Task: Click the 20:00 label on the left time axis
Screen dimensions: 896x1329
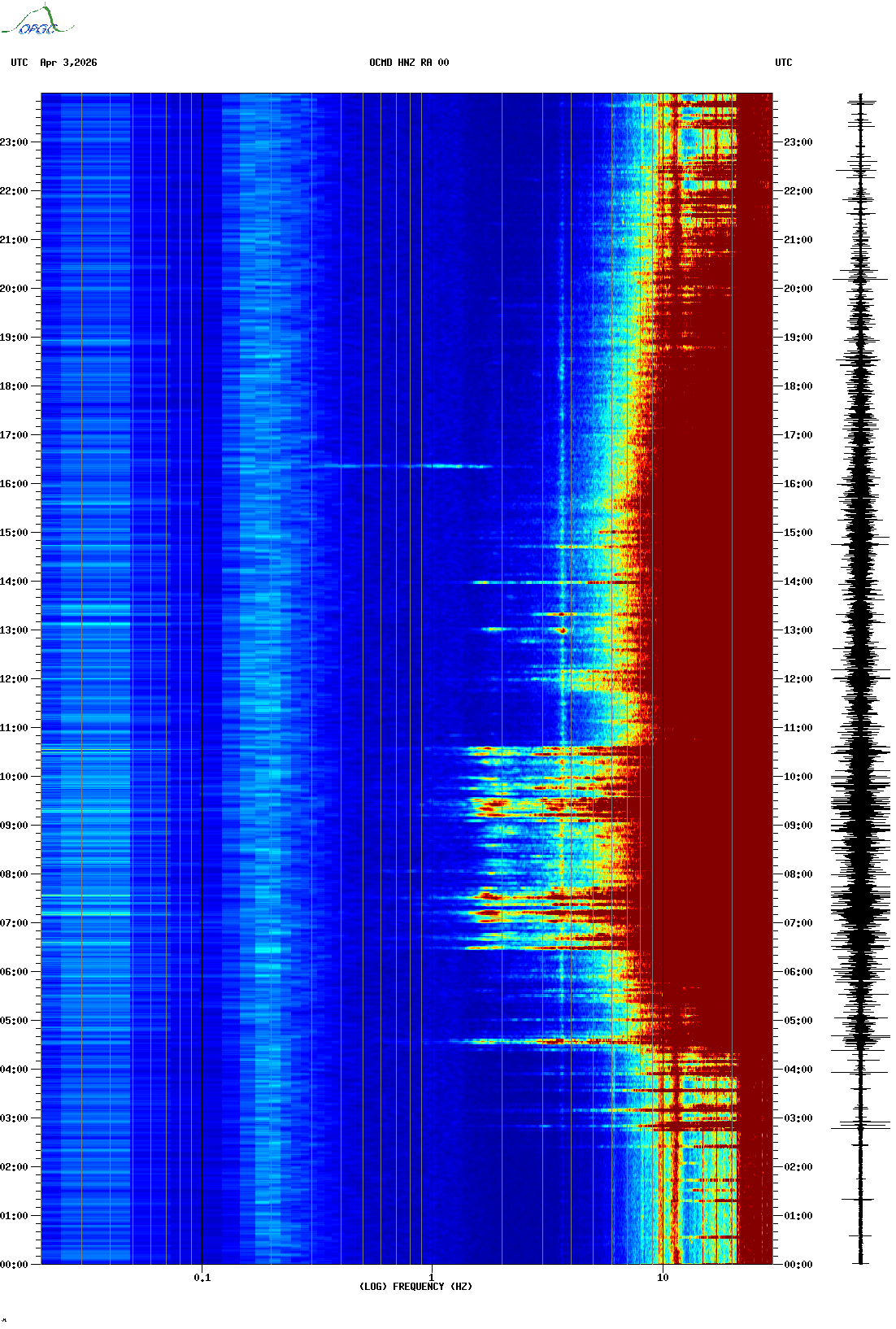Action: [14, 289]
